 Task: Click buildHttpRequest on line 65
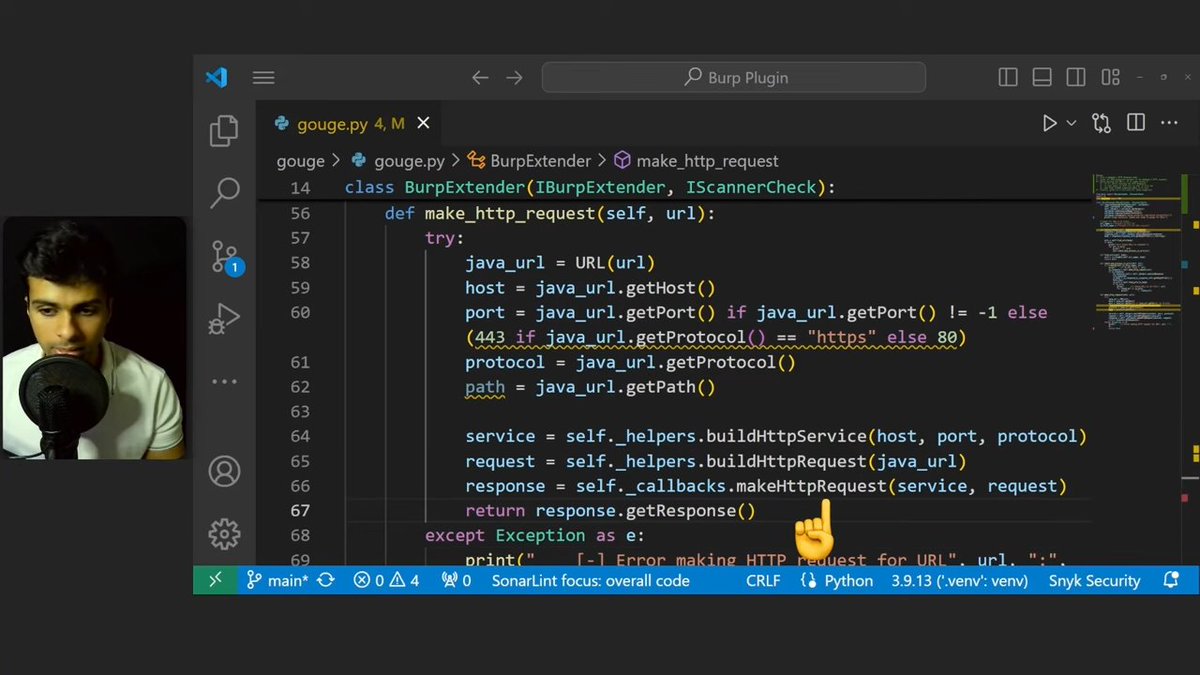pos(785,461)
